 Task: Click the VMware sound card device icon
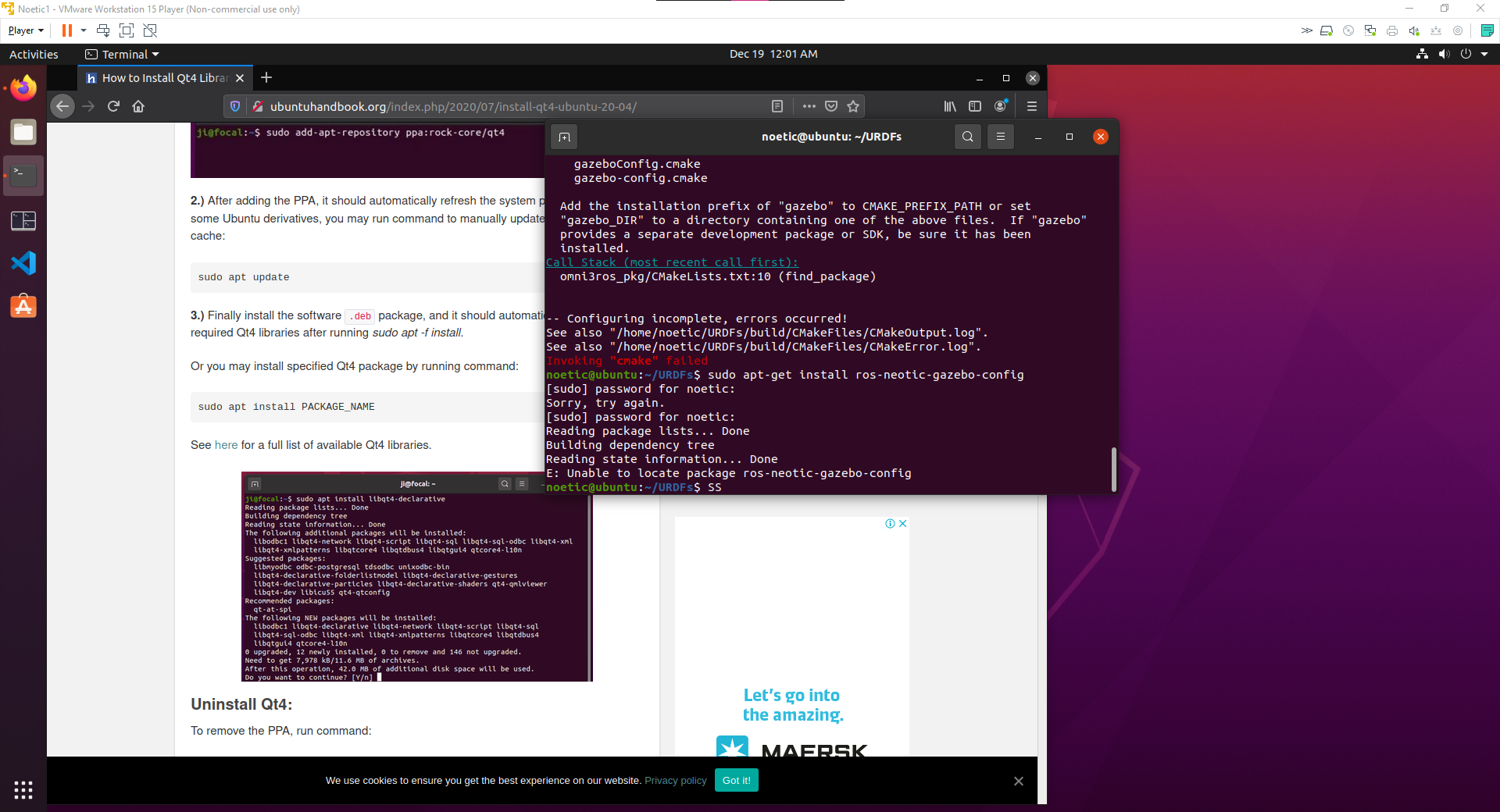1414,30
